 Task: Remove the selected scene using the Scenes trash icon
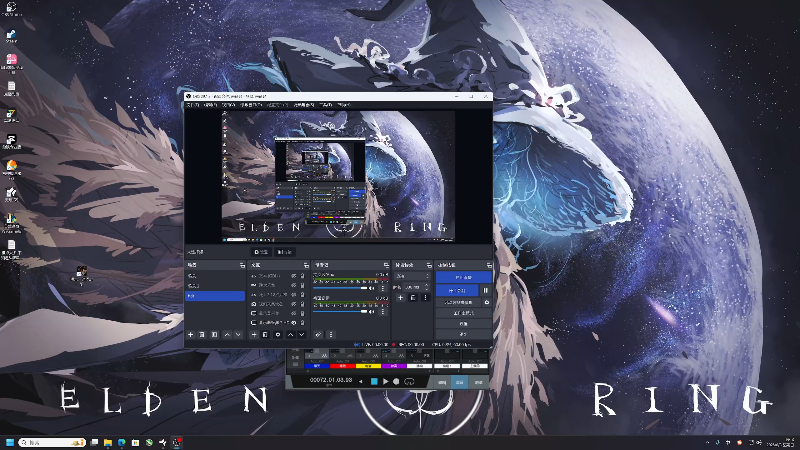(202, 335)
